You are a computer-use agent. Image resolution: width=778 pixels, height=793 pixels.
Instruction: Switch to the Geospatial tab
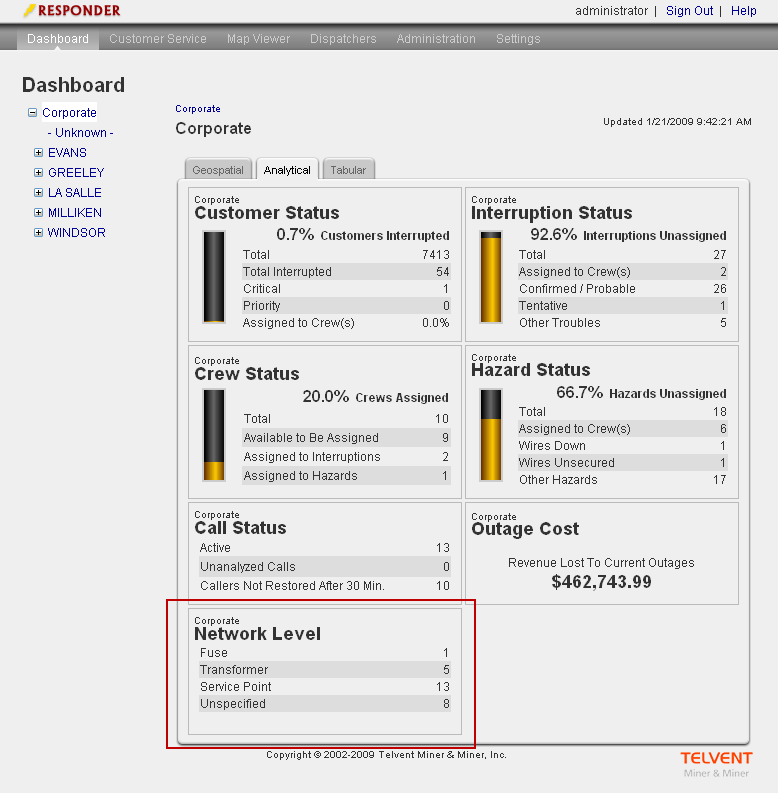218,170
